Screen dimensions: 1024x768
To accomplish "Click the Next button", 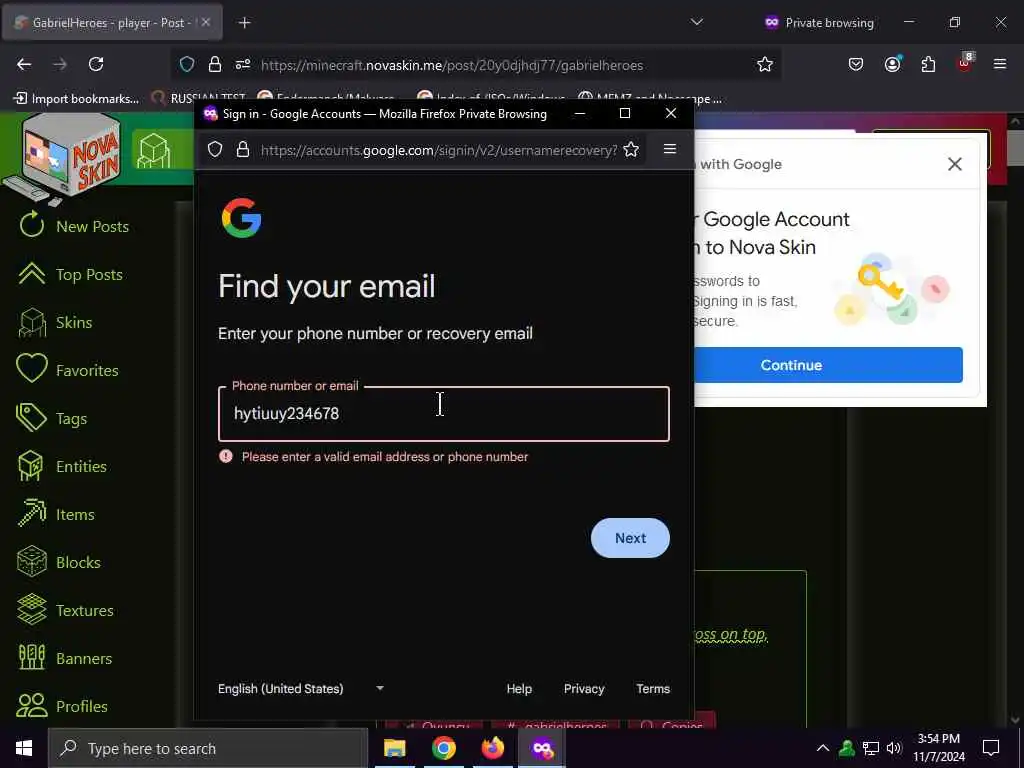I will (x=630, y=538).
